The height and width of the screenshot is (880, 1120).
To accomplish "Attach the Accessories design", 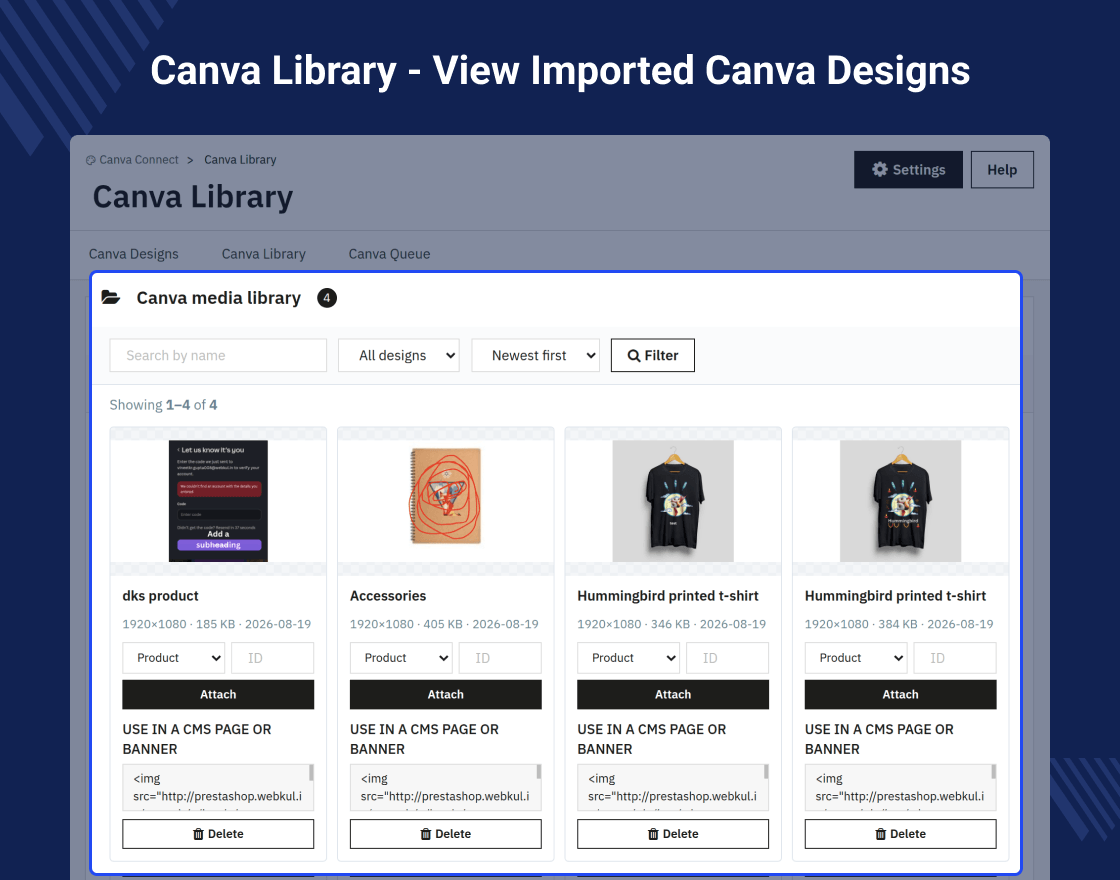I will pos(446,694).
